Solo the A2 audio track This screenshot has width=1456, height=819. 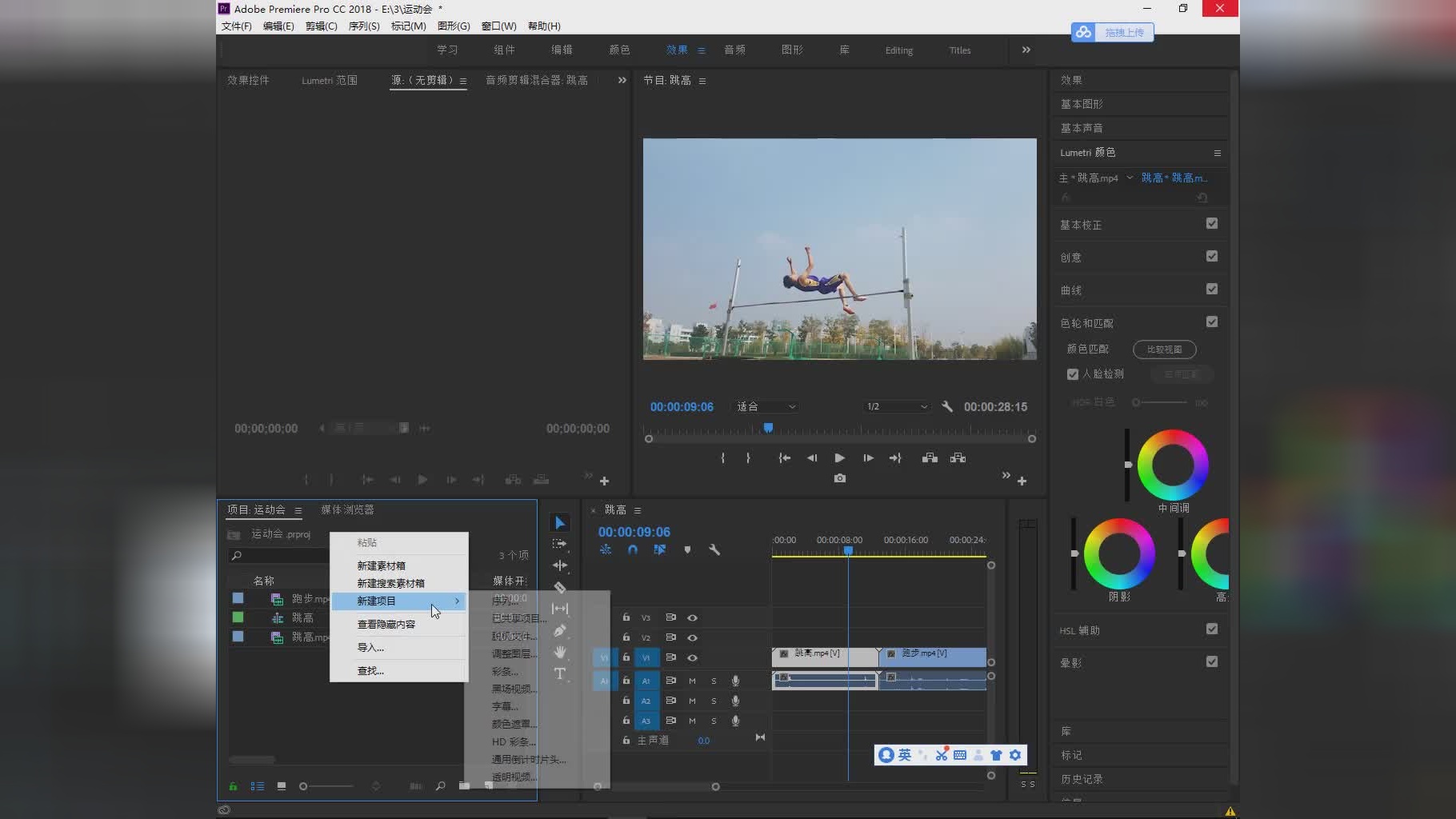[x=714, y=701]
